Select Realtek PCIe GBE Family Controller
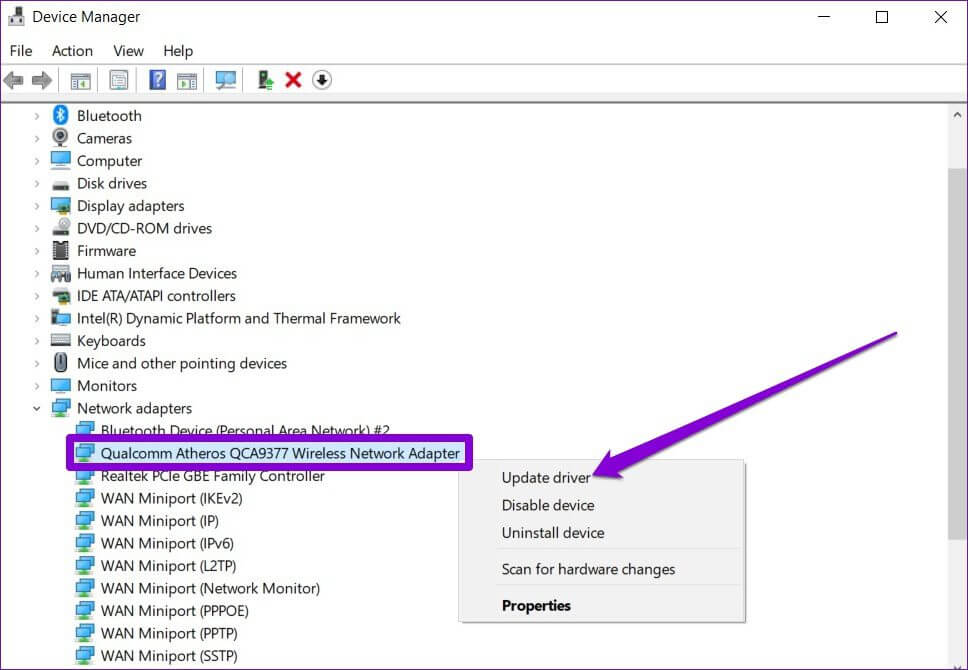The image size is (968, 670). point(212,476)
